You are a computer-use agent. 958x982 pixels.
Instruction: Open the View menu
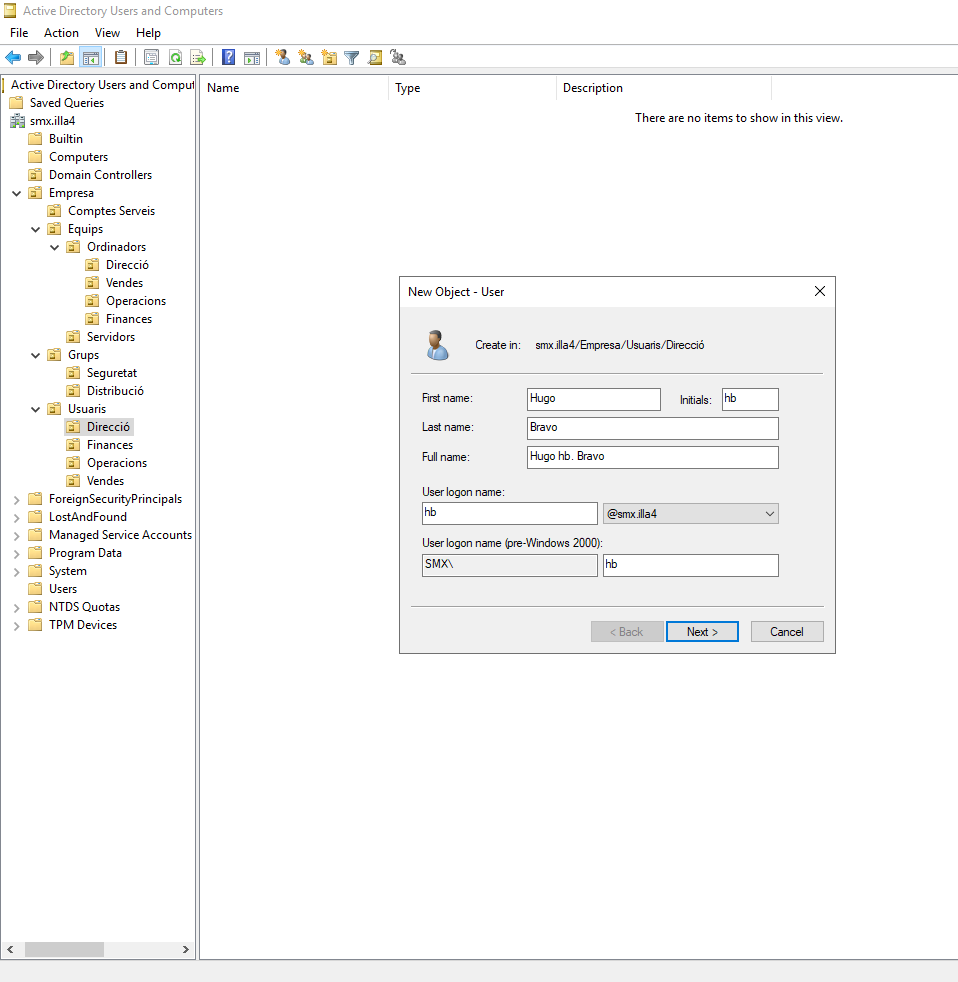pyautogui.click(x=107, y=32)
